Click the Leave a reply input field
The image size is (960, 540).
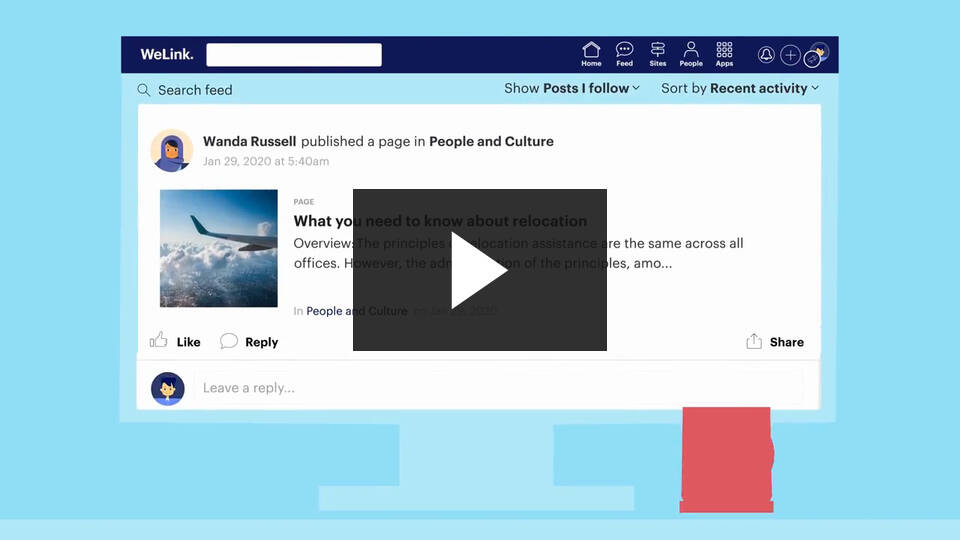pyautogui.click(x=499, y=388)
